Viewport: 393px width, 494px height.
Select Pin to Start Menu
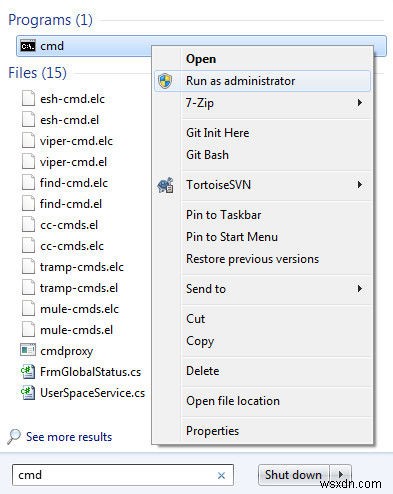(x=232, y=237)
